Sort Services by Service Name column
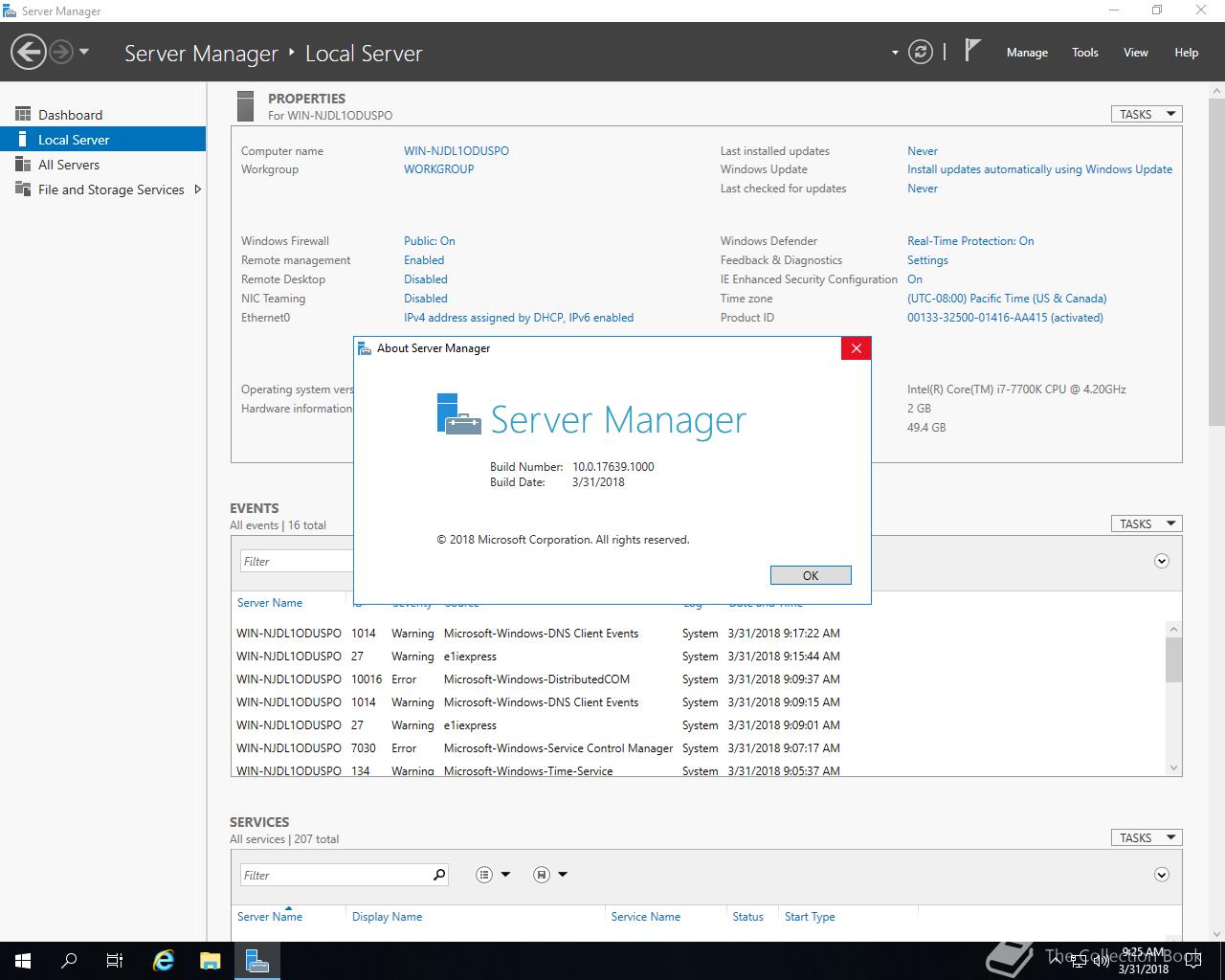The height and width of the screenshot is (980, 1225). tap(646, 916)
